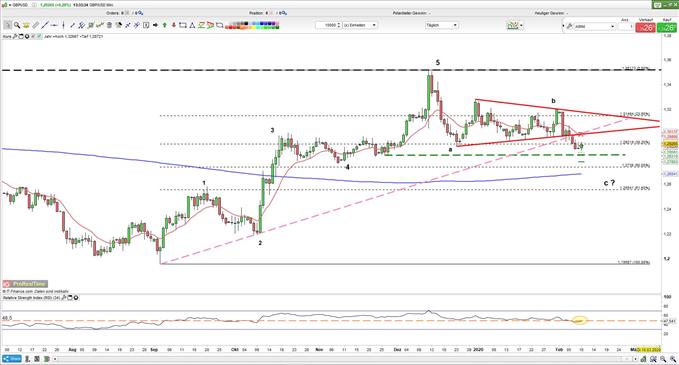Activate the magnifier zoom tool
Viewport: 679px width, 365px height.
pyautogui.click(x=17, y=25)
